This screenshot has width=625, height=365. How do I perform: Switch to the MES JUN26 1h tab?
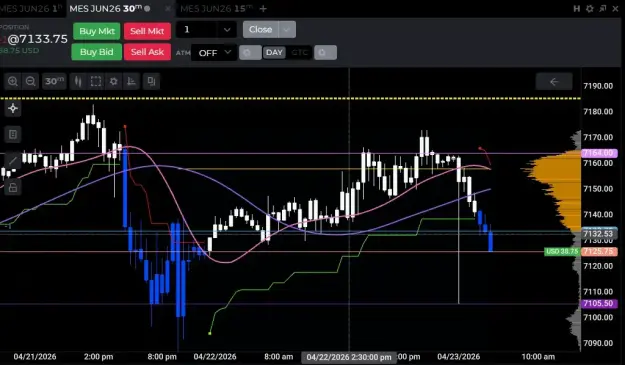click(31, 9)
